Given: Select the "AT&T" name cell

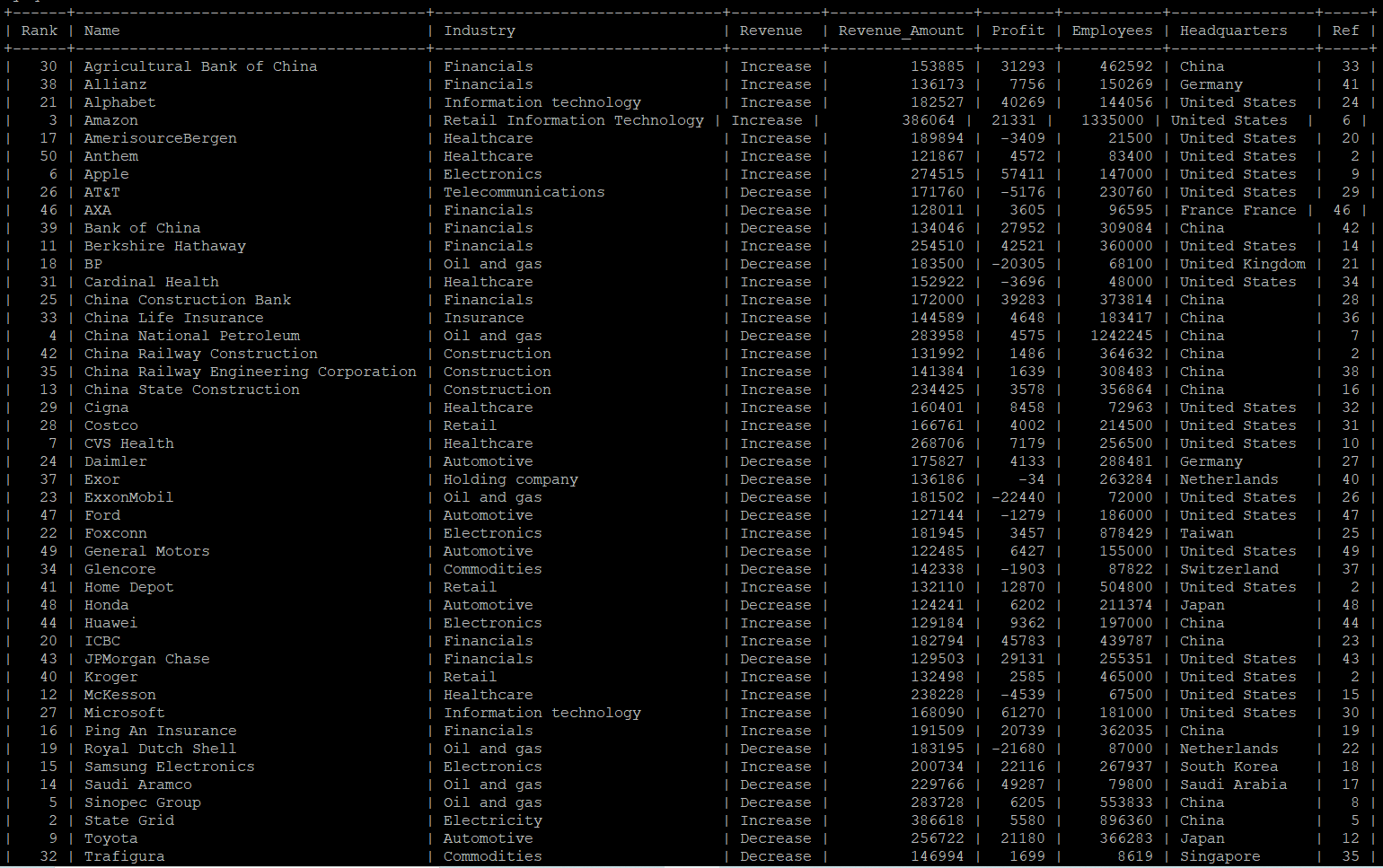Looking at the screenshot, I should tap(101, 192).
